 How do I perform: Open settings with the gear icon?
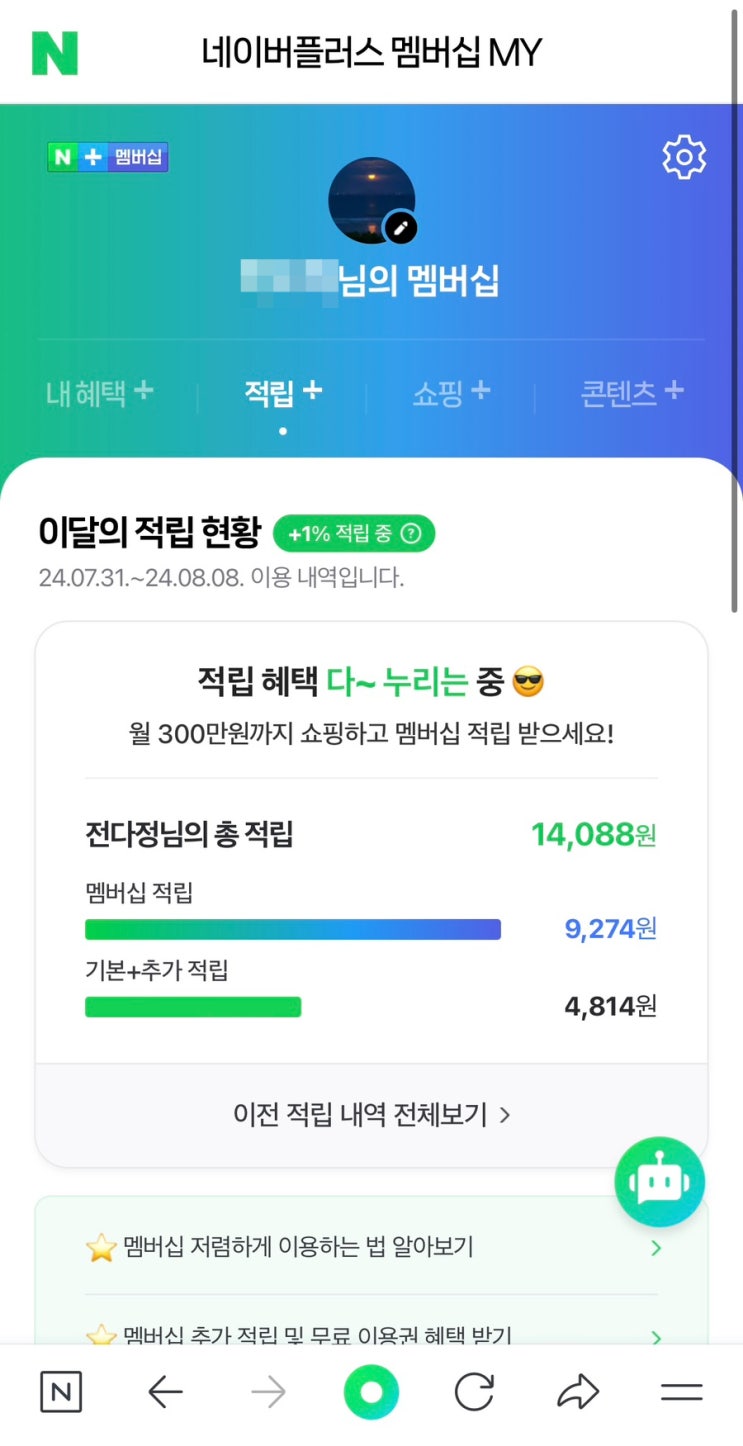pos(684,158)
